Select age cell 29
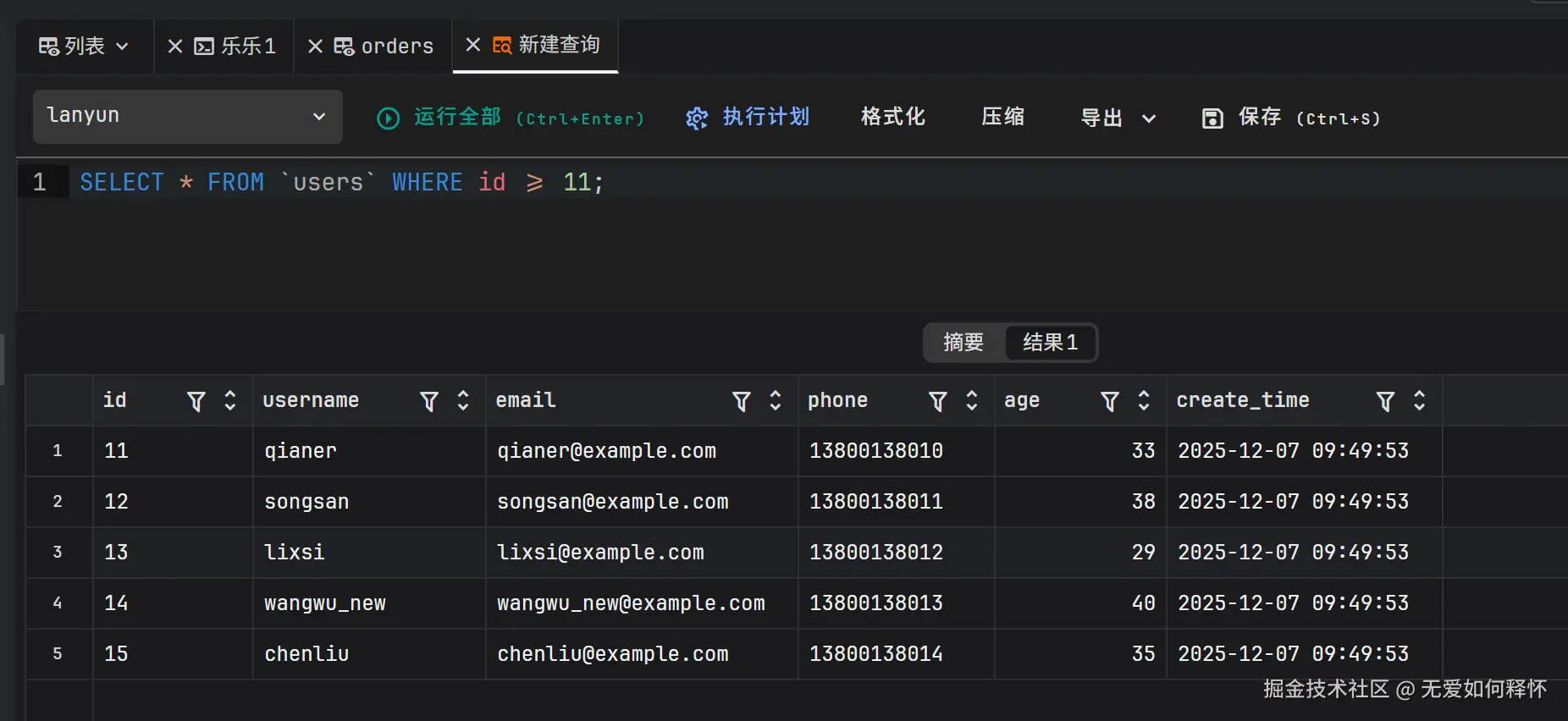Screen dimensions: 1568x721 (1080, 553)
